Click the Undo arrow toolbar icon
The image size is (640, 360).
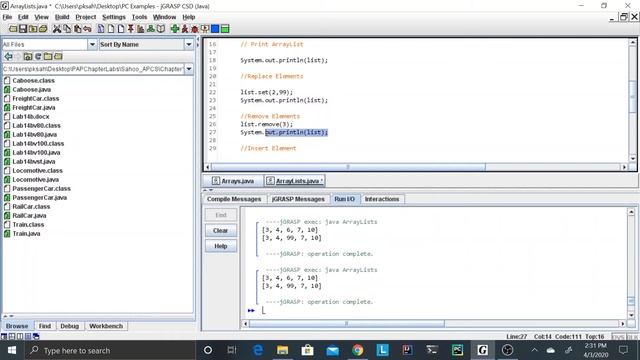coord(87,29)
